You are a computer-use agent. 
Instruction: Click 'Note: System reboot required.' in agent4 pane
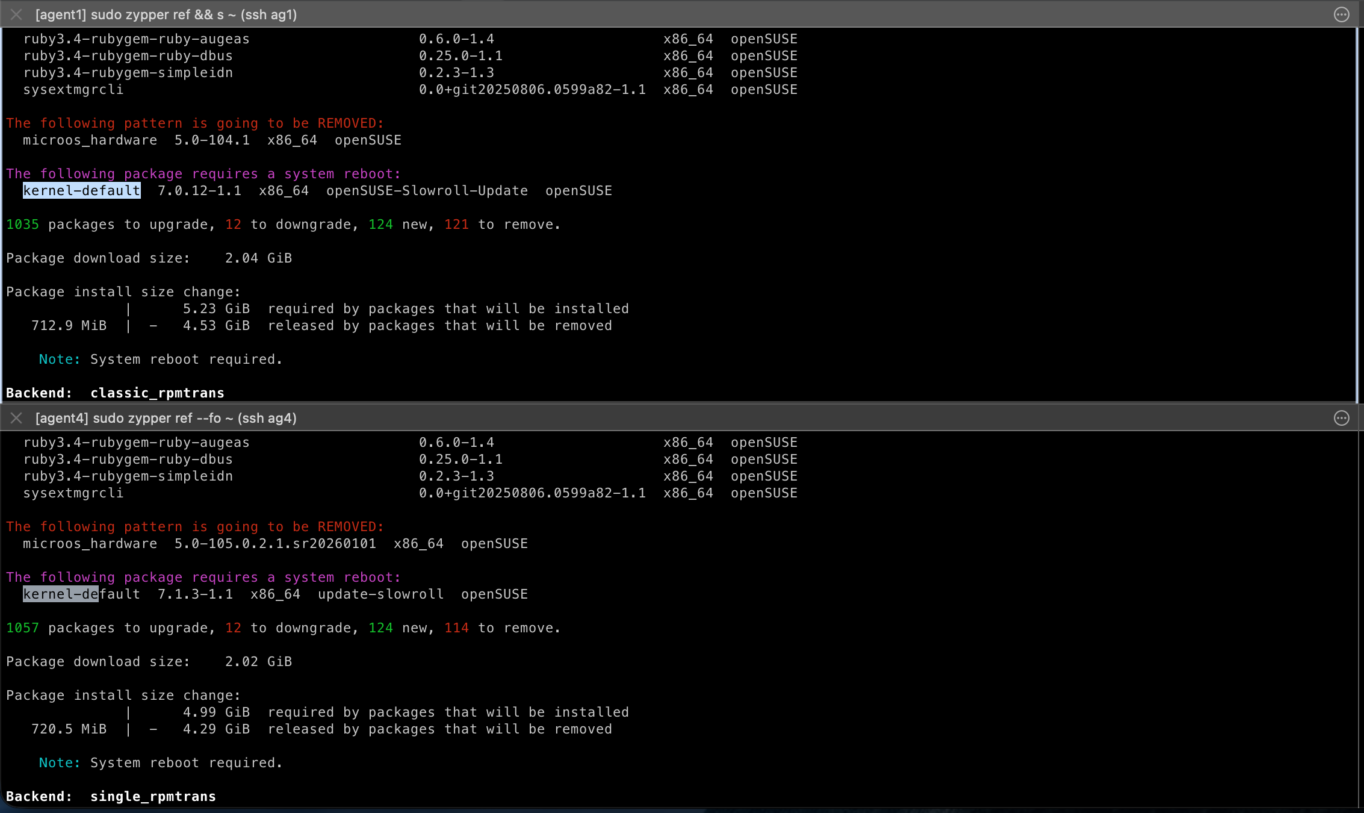click(161, 763)
